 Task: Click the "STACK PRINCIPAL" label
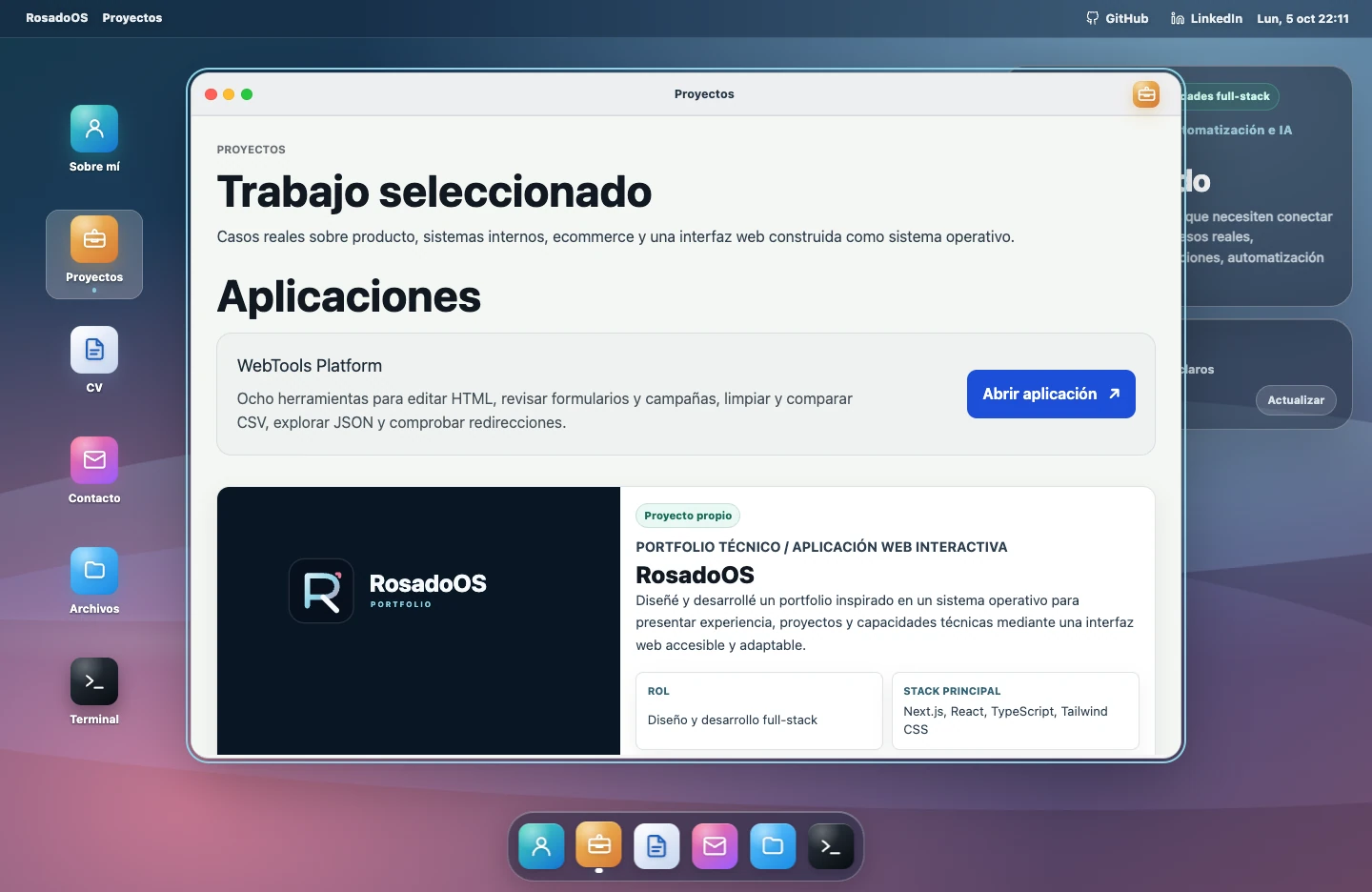tap(952, 691)
